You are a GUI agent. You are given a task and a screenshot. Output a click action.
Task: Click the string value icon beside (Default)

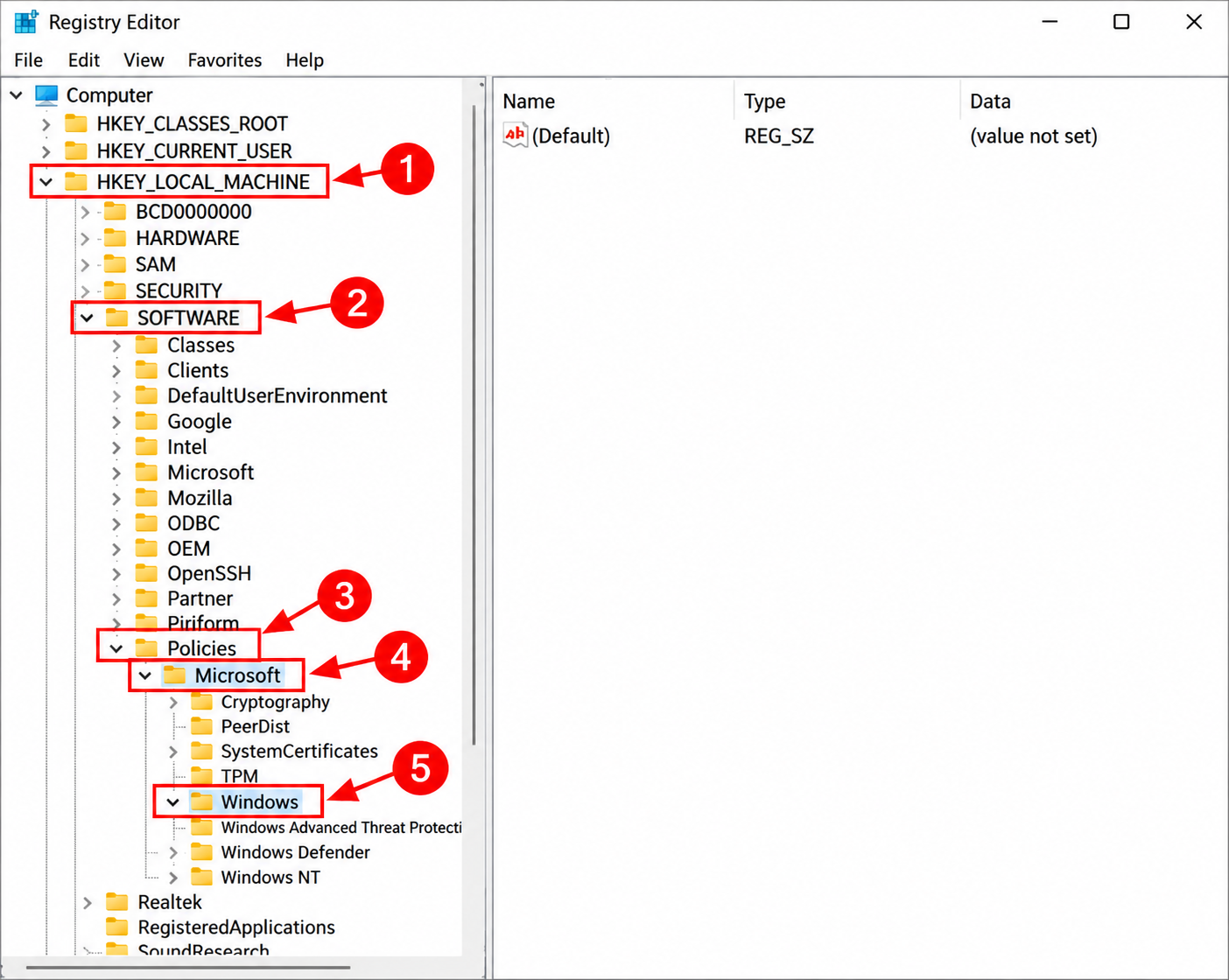coord(516,136)
